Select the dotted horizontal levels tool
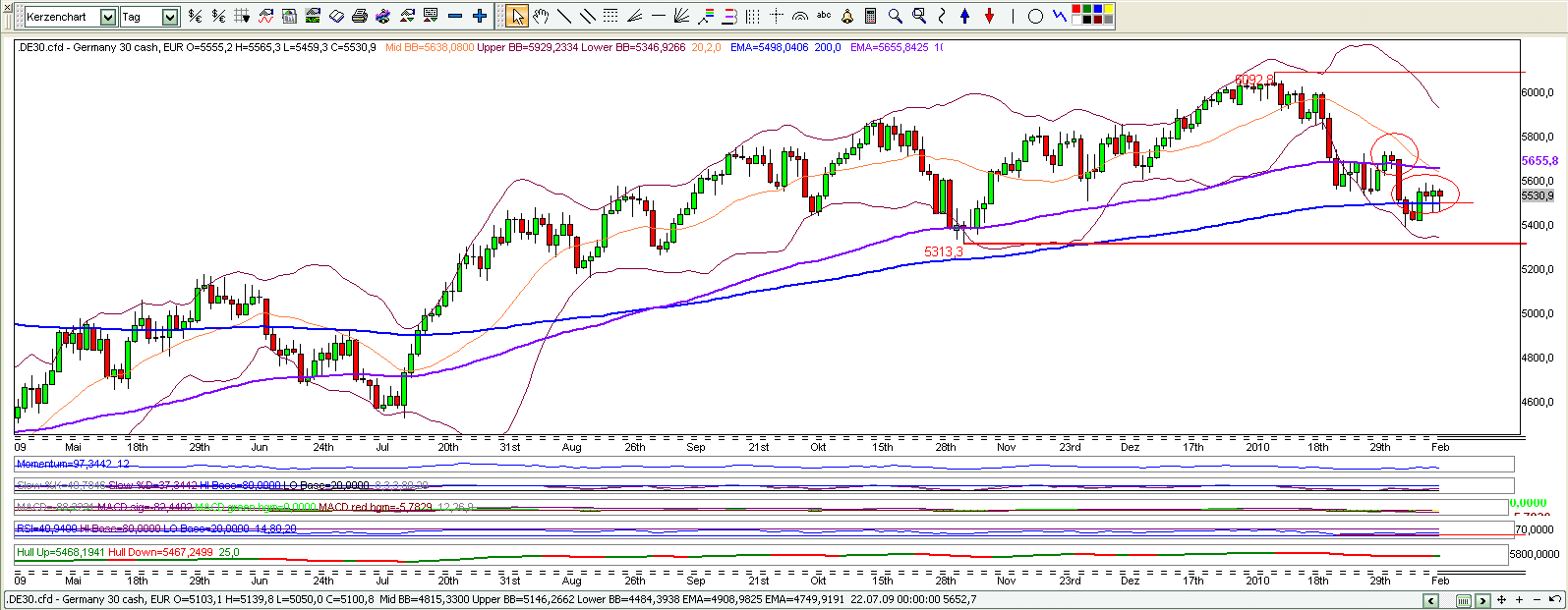The image size is (1568, 610). [x=610, y=17]
